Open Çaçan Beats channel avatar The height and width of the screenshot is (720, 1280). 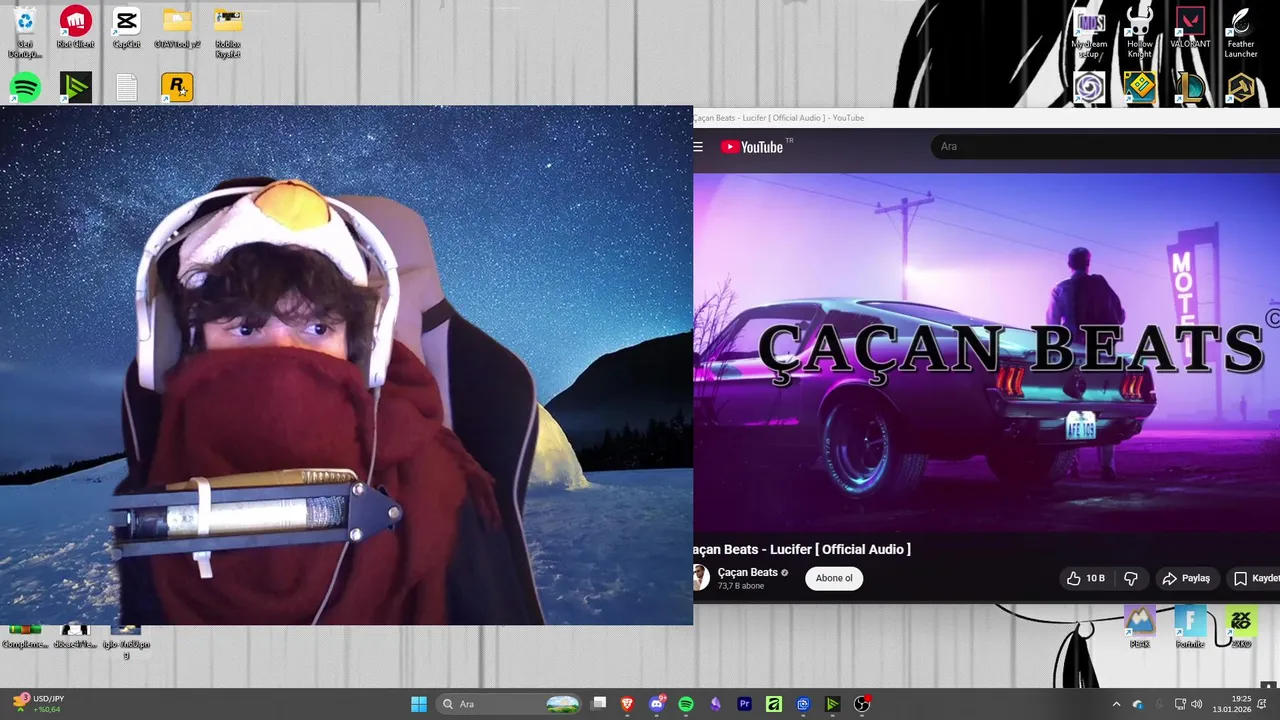coord(700,577)
